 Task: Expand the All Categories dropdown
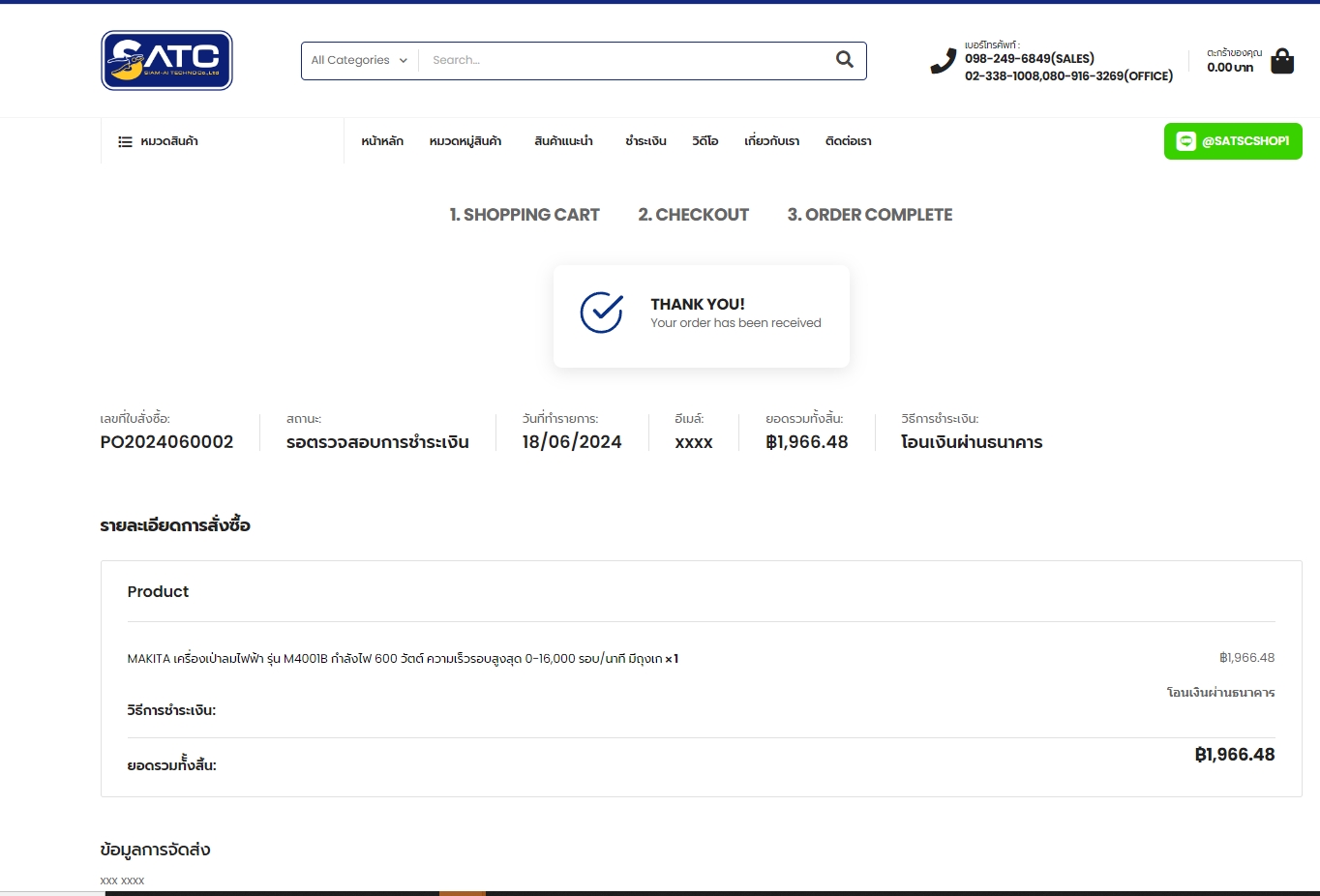[x=359, y=60]
